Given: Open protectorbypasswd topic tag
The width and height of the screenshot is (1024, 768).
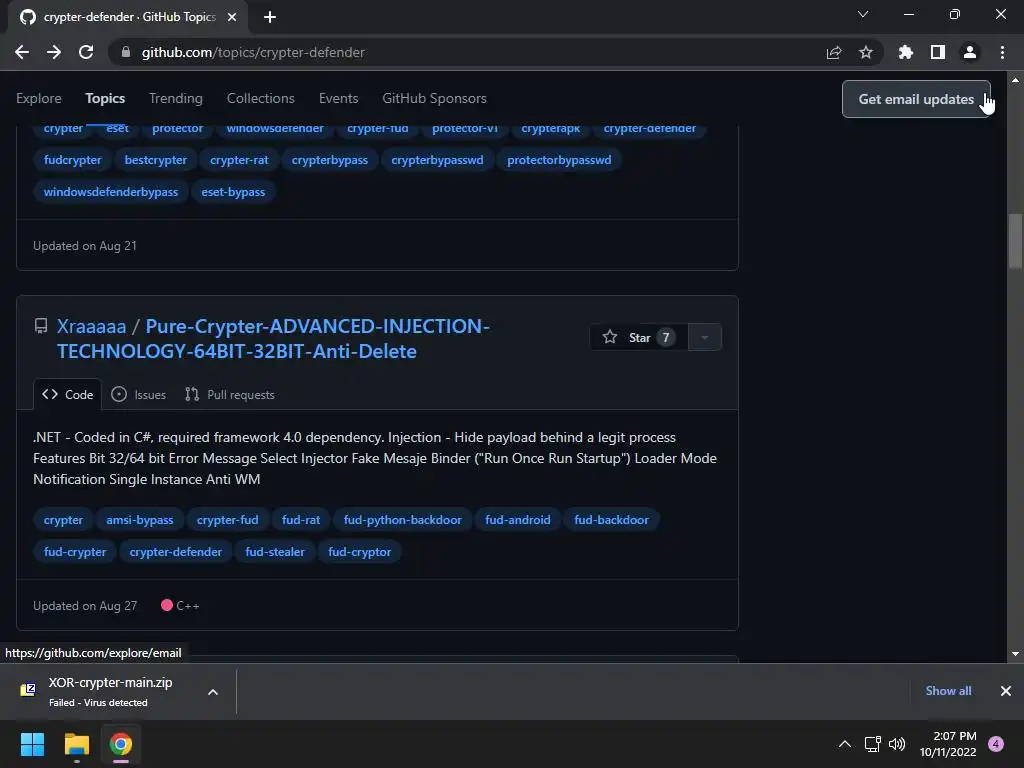Looking at the screenshot, I should pyautogui.click(x=559, y=160).
